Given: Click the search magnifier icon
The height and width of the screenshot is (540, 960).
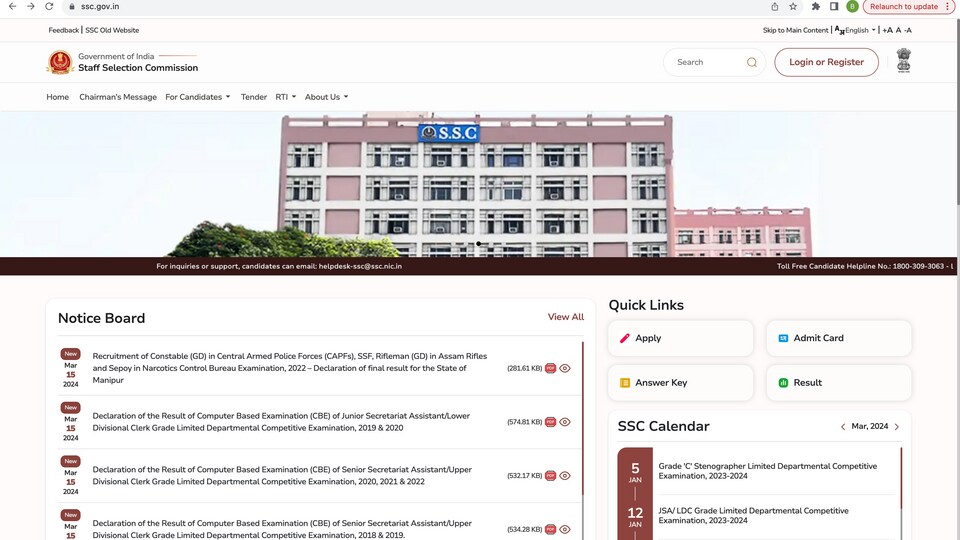Looking at the screenshot, I should 752,62.
